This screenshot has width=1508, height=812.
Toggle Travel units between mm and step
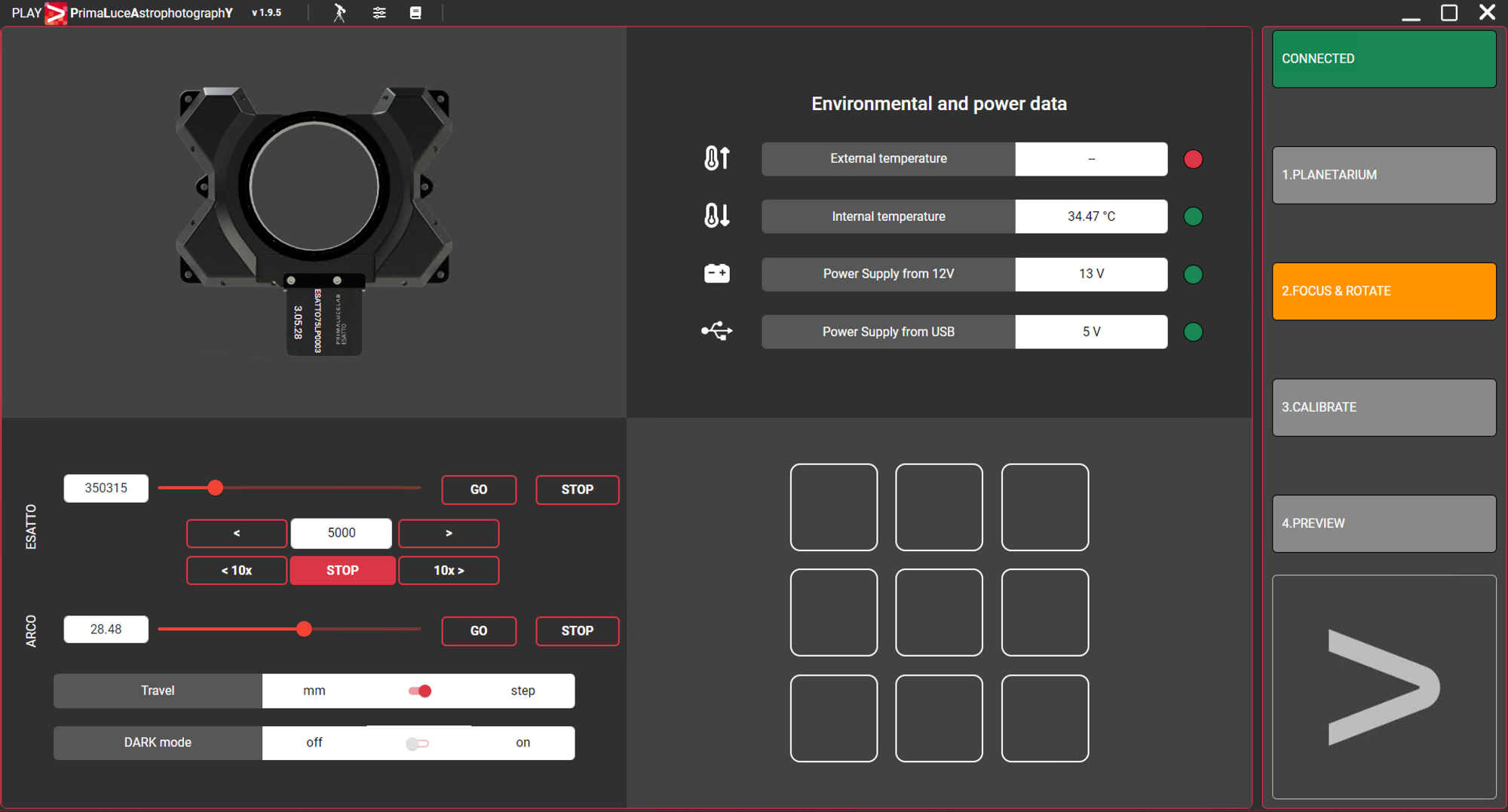pos(419,691)
